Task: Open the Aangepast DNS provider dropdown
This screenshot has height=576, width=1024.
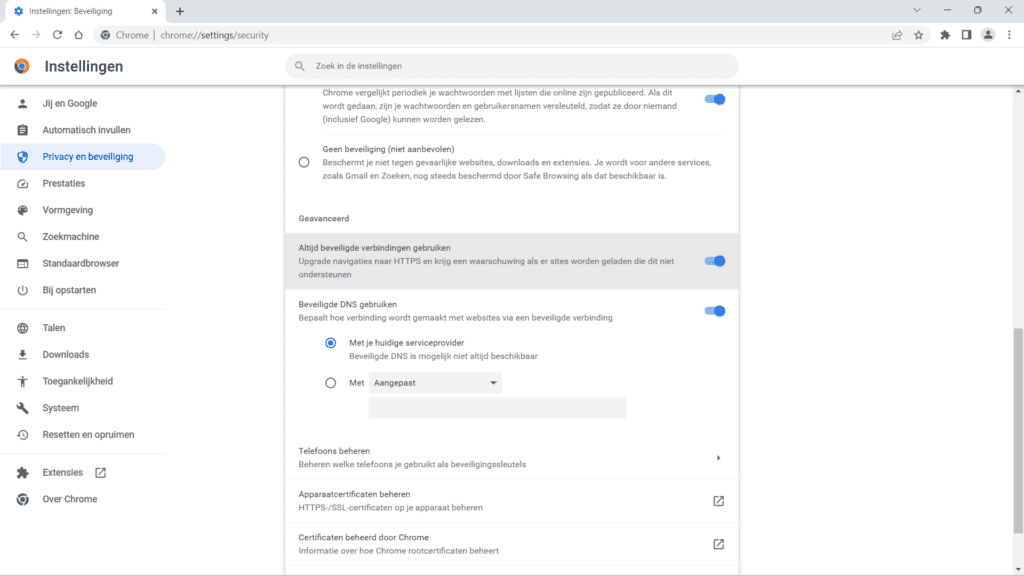Action: pyautogui.click(x=435, y=383)
